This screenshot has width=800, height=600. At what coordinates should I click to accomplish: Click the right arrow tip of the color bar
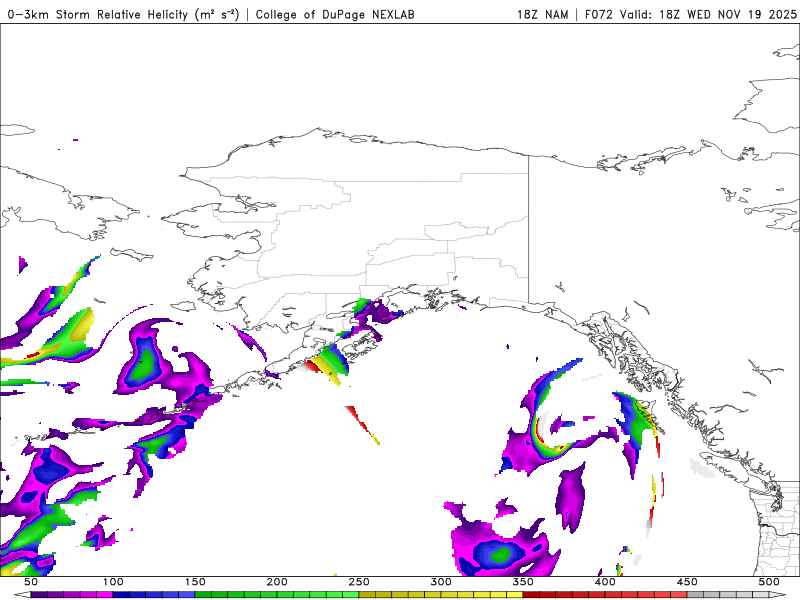778,595
